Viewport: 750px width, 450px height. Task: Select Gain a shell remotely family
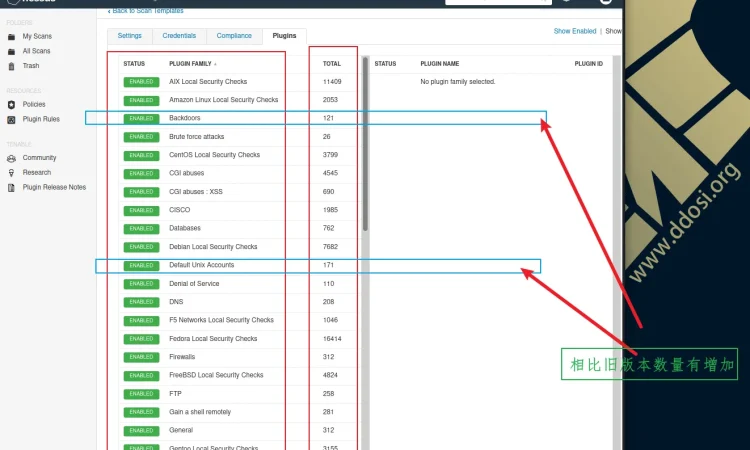coord(200,412)
